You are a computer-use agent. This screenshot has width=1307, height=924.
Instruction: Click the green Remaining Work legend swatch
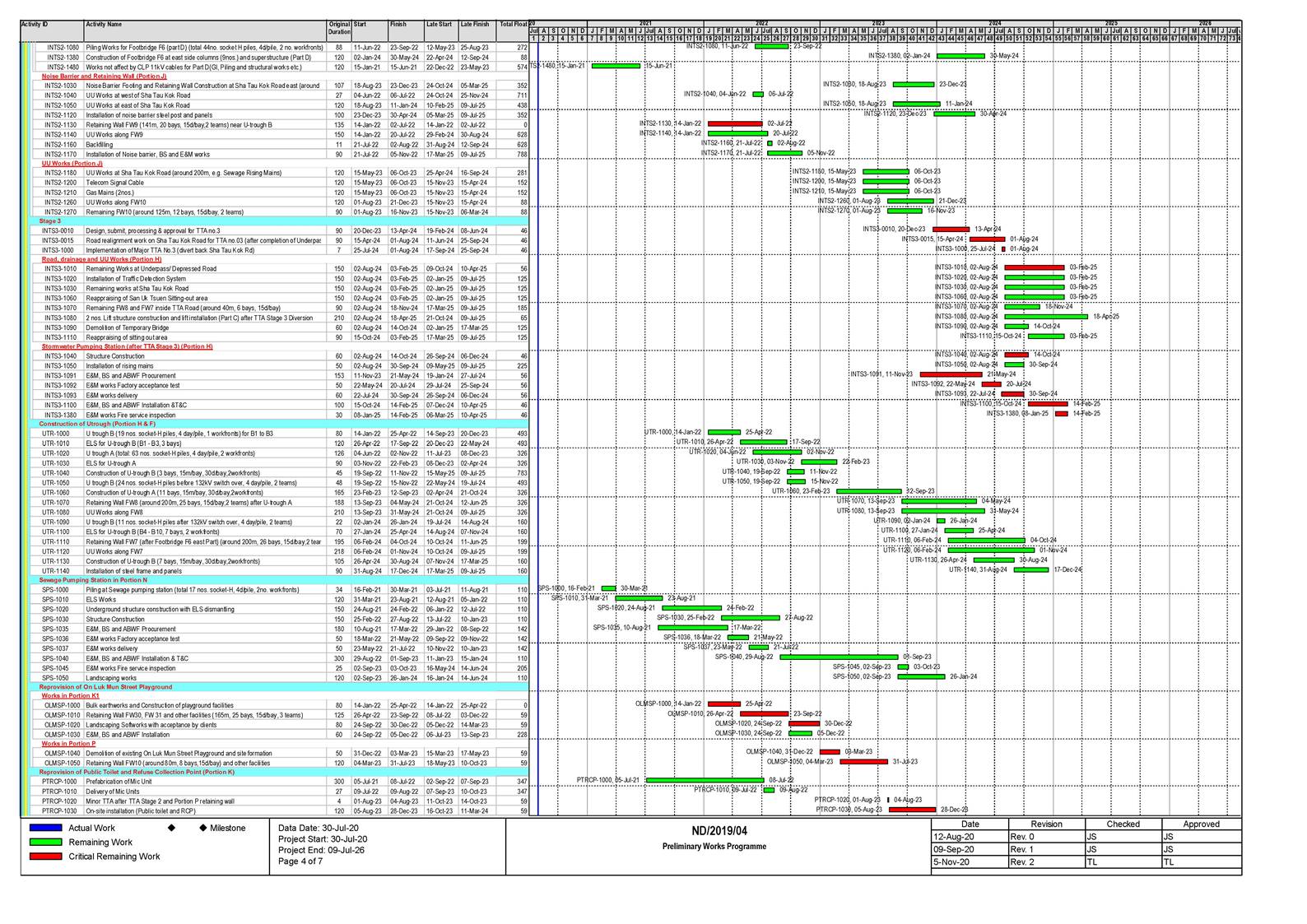point(45,843)
